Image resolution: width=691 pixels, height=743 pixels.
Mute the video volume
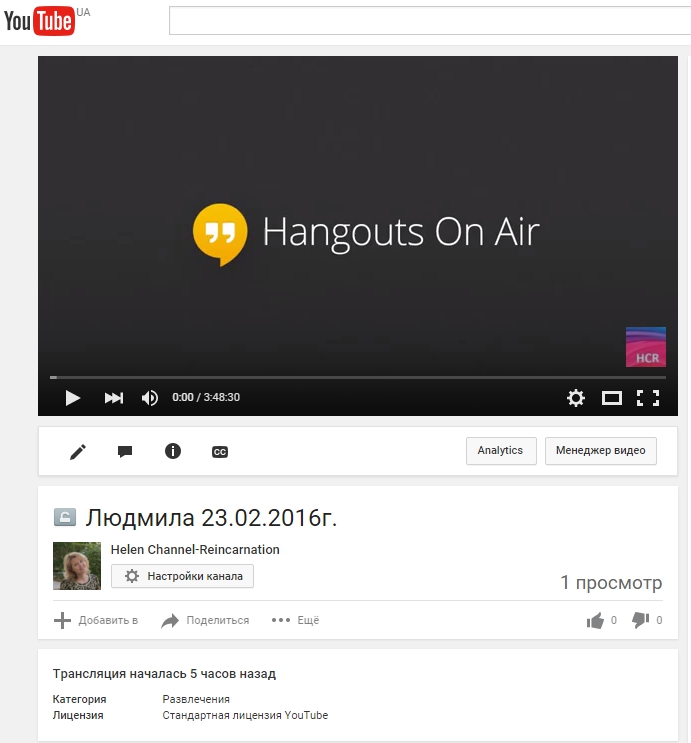coord(150,398)
